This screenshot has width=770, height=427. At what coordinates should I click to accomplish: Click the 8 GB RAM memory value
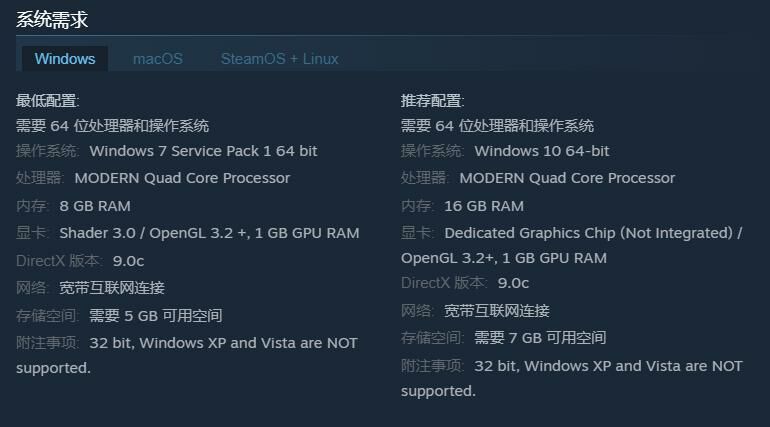click(x=95, y=206)
